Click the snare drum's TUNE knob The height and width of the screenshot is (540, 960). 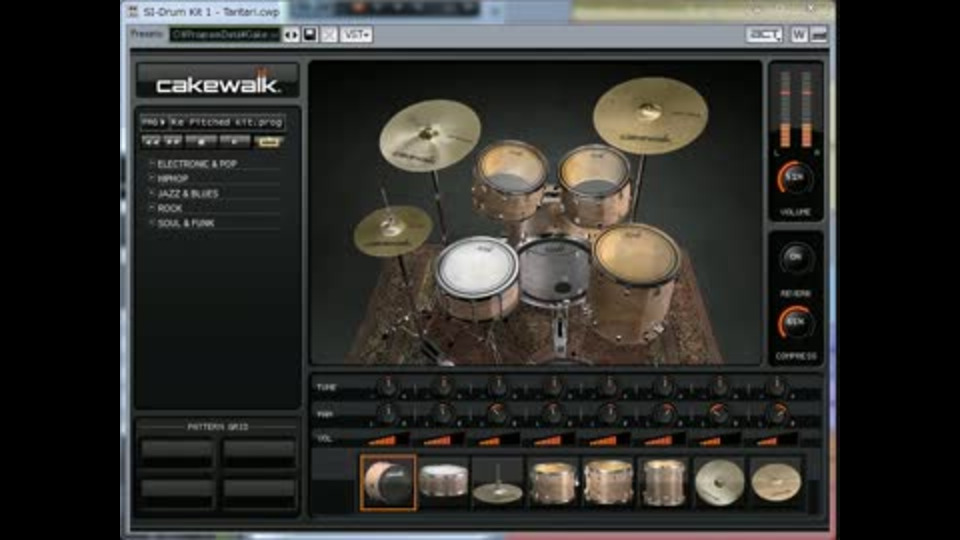[442, 386]
